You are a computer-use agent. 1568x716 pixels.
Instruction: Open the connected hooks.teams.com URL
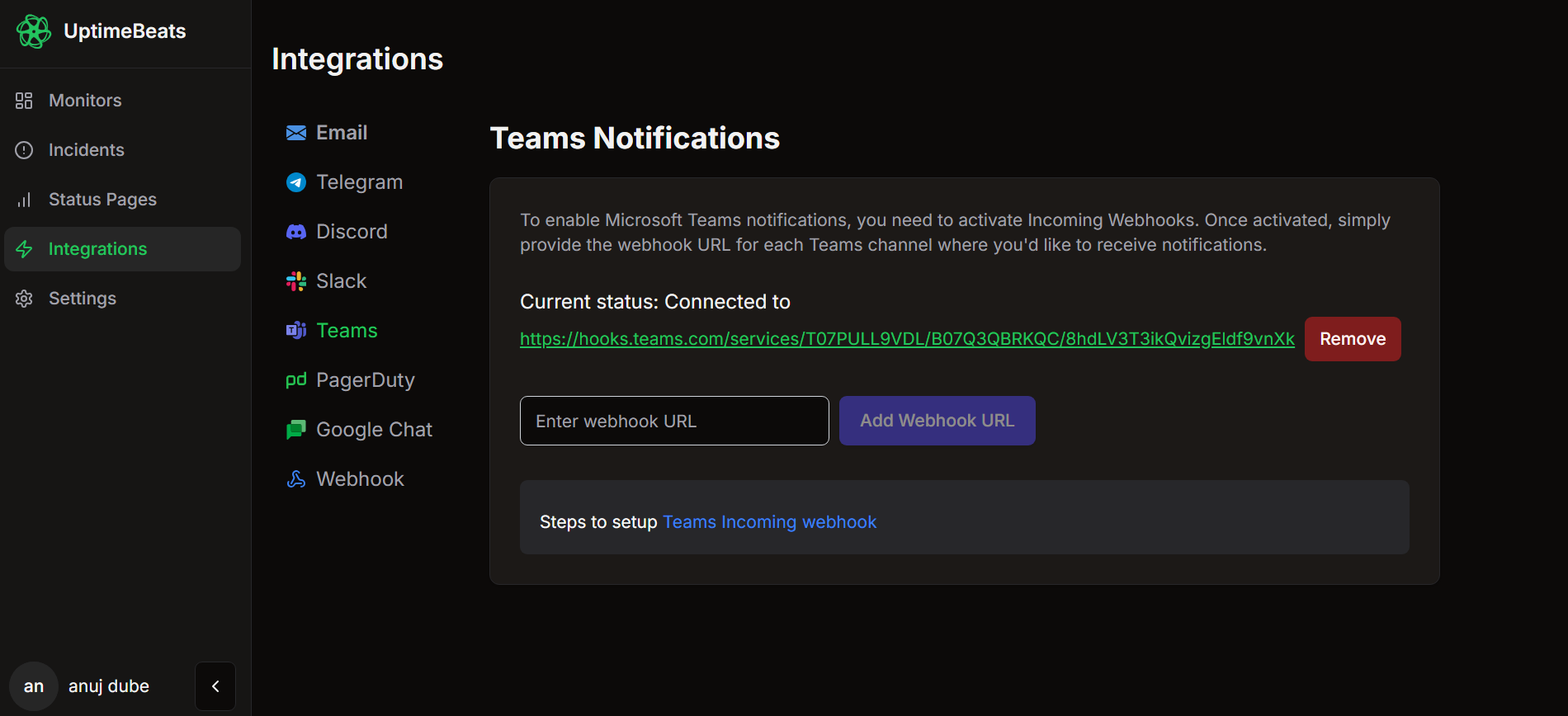tap(906, 339)
